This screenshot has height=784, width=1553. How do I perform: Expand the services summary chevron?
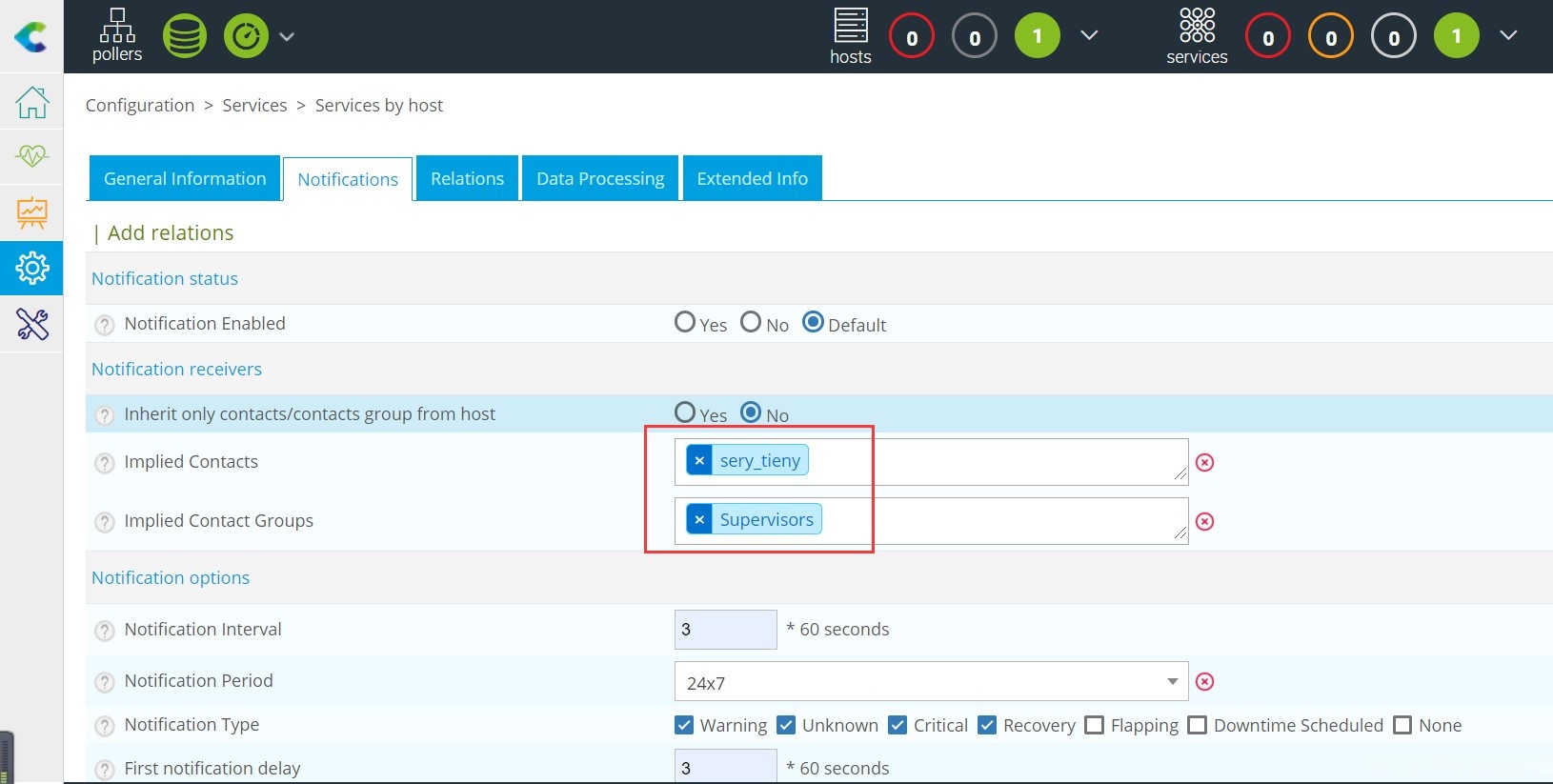tap(1508, 35)
